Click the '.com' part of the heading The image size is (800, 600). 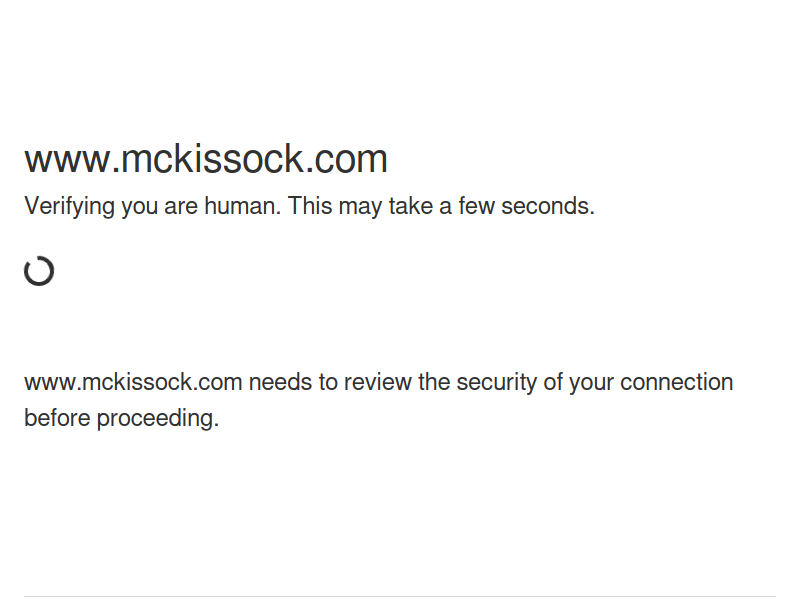(x=346, y=159)
